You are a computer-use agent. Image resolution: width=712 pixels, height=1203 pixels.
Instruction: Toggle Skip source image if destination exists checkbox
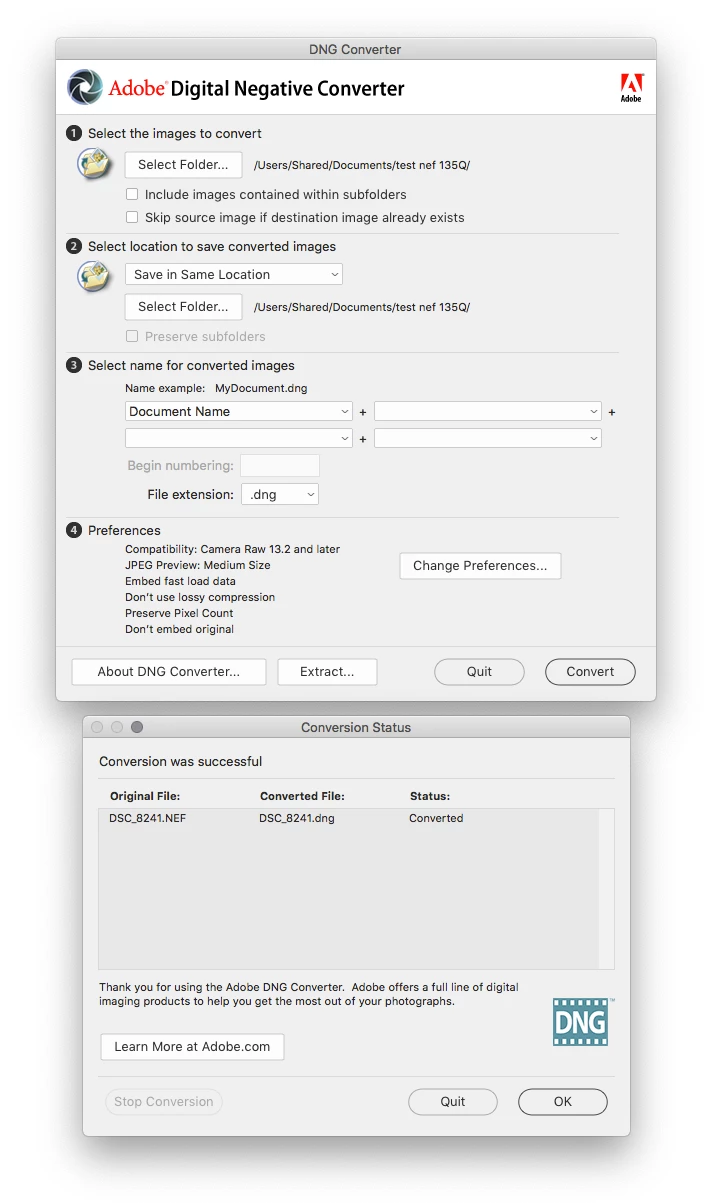coord(132,217)
